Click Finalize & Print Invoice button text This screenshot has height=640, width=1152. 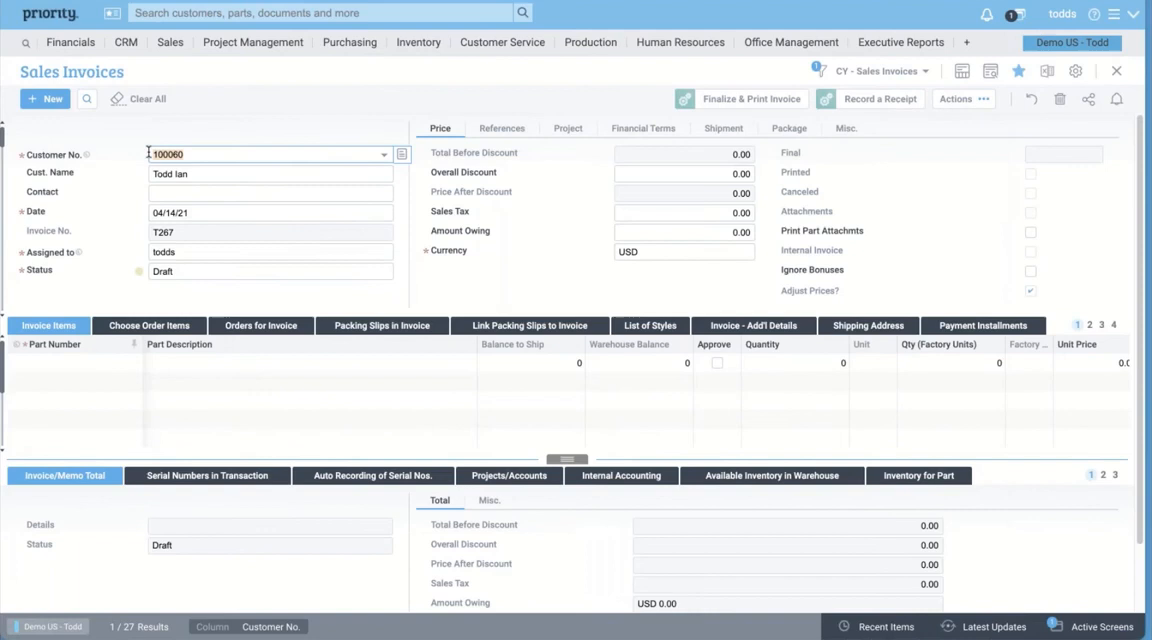[752, 99]
